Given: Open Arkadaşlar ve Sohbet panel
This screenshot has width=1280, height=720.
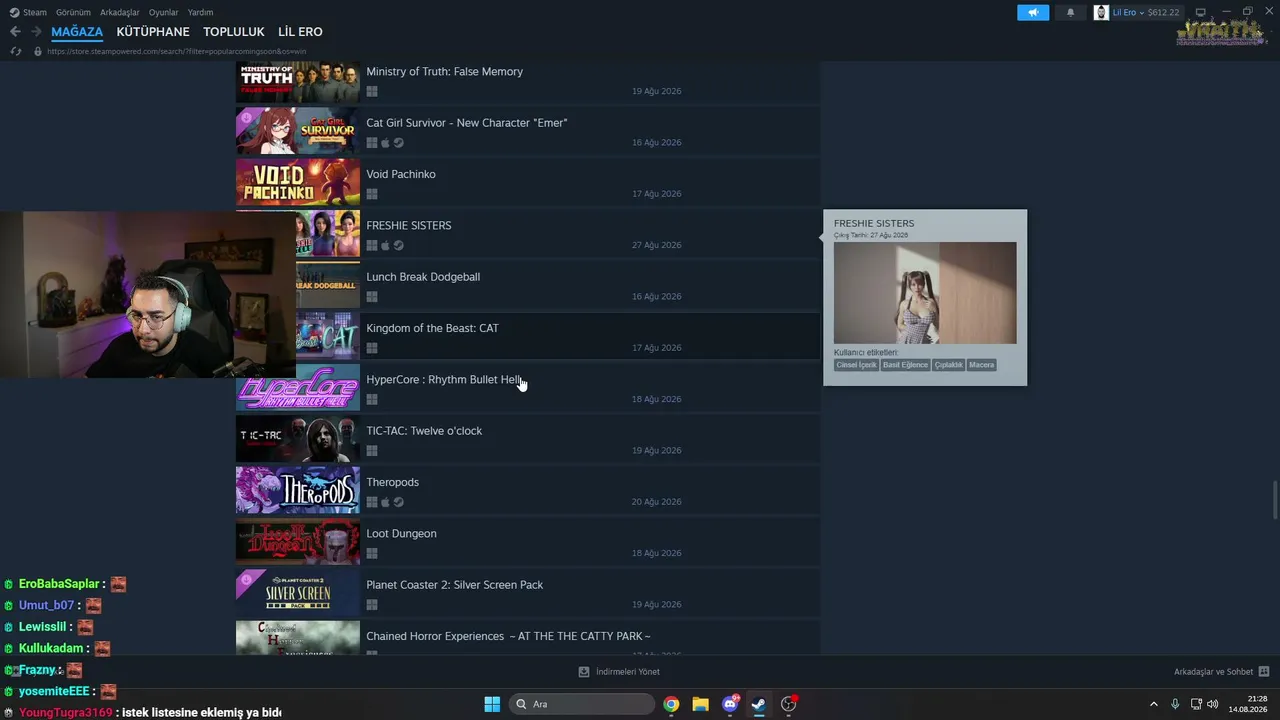Looking at the screenshot, I should 1222,672.
